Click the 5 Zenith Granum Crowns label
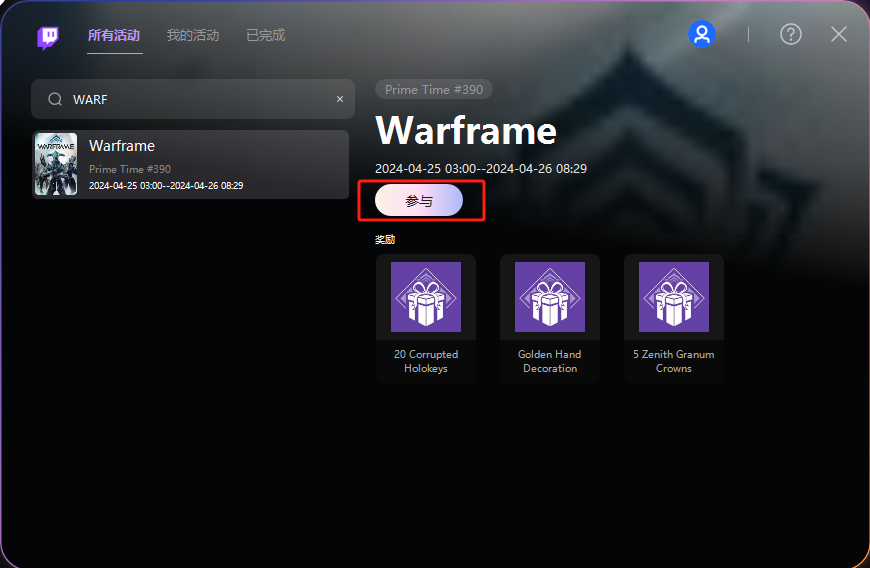The width and height of the screenshot is (870, 568). coord(674,361)
